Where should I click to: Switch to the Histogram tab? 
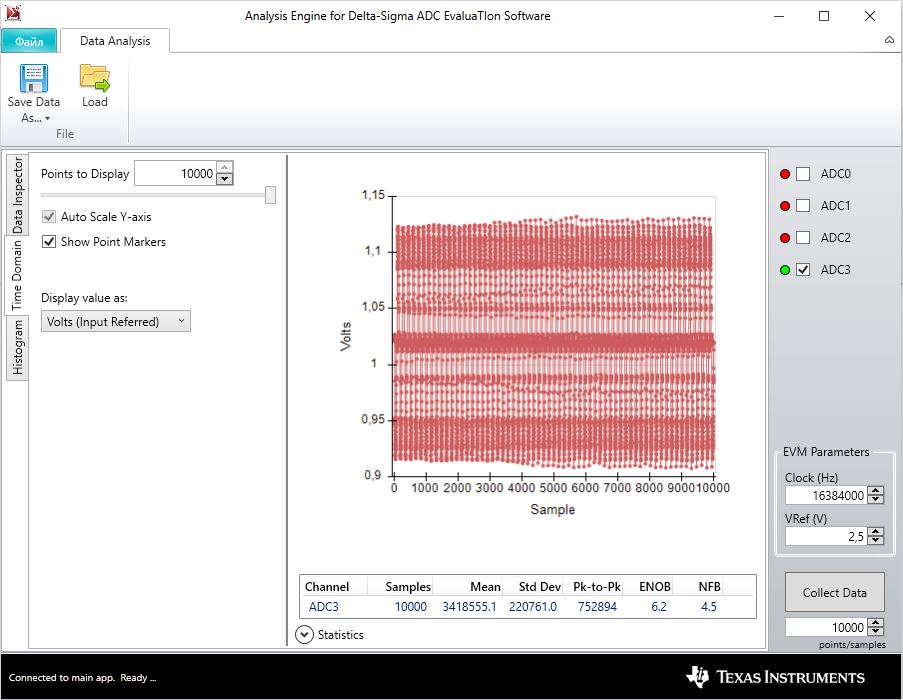pyautogui.click(x=17, y=348)
